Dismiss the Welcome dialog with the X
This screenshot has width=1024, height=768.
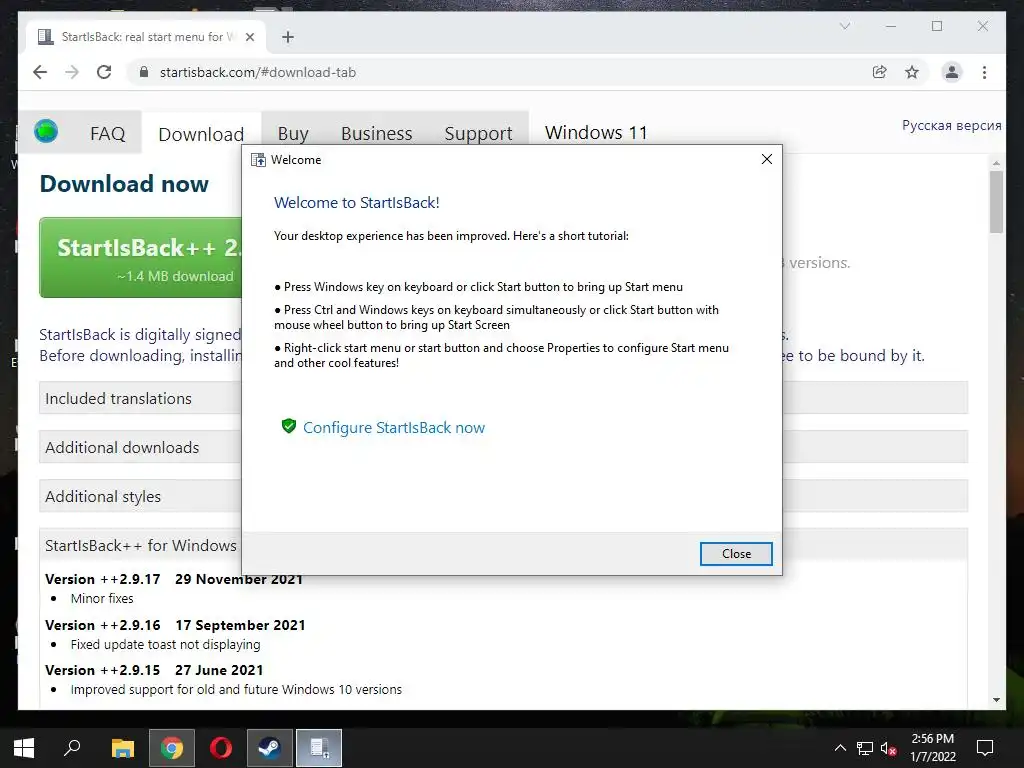pos(767,159)
